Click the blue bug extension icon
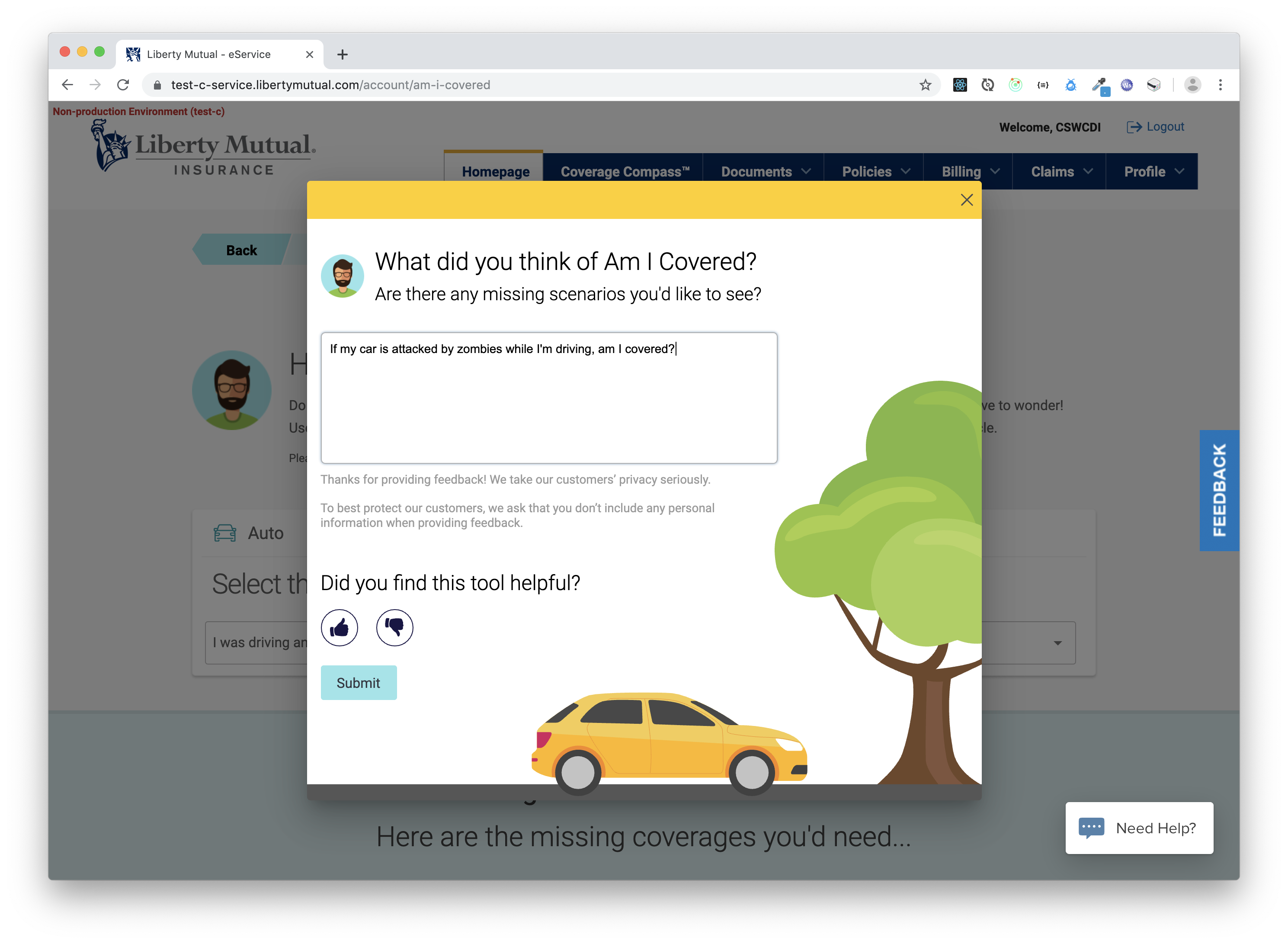 [1070, 85]
